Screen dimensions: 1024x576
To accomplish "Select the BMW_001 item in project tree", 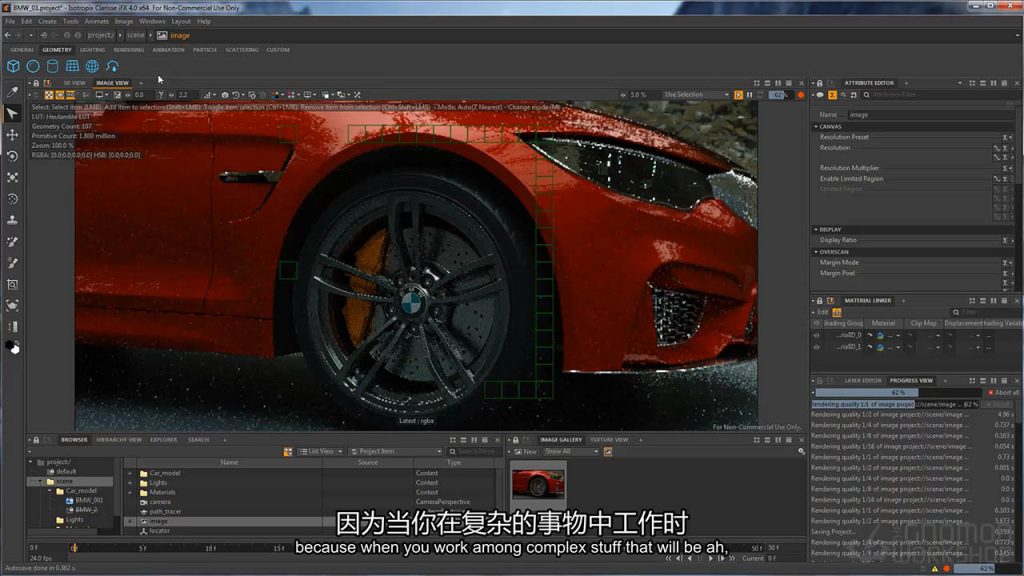I will tap(89, 500).
